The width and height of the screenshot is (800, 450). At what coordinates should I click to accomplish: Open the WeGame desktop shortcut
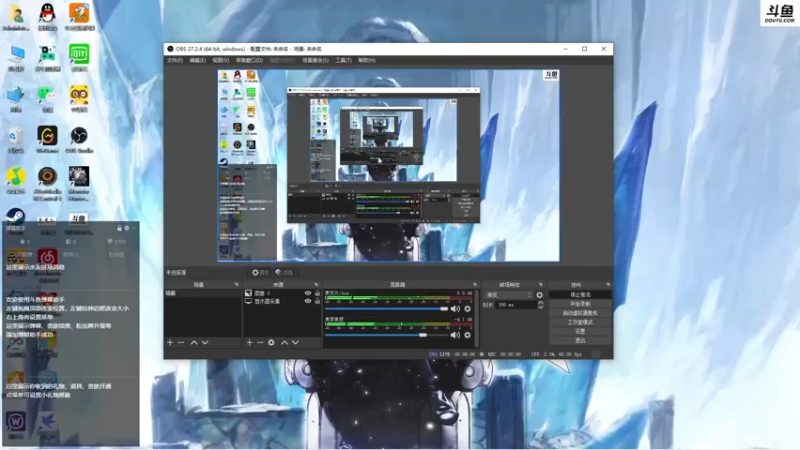click(47, 139)
